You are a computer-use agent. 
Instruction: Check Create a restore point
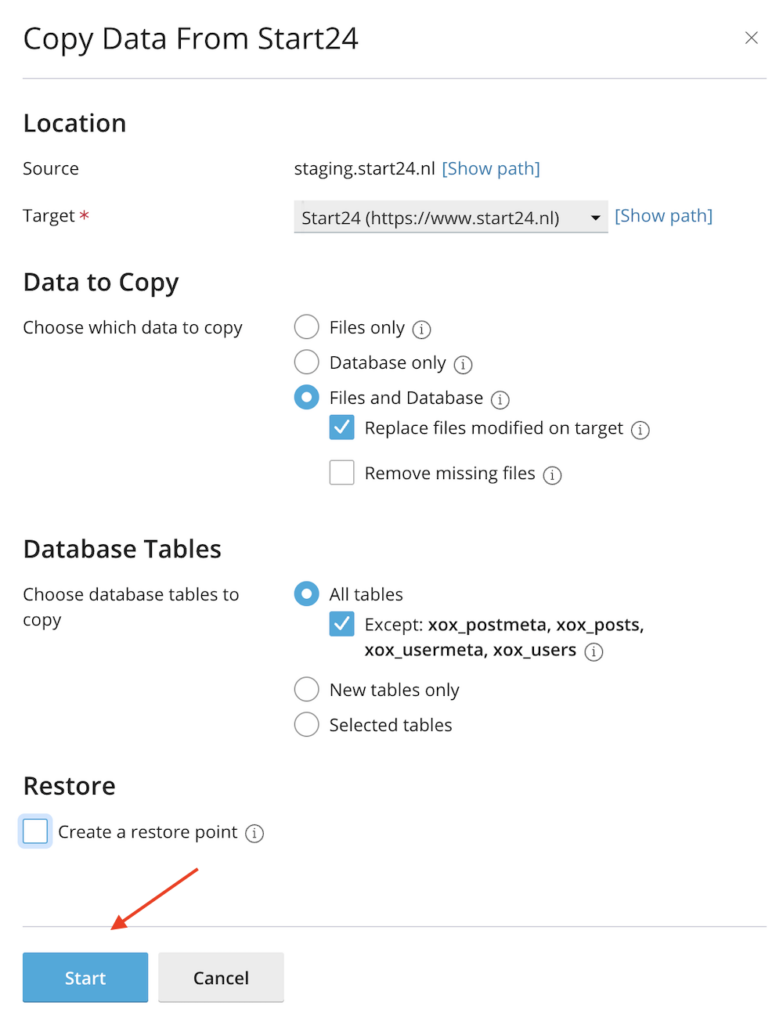(x=35, y=831)
